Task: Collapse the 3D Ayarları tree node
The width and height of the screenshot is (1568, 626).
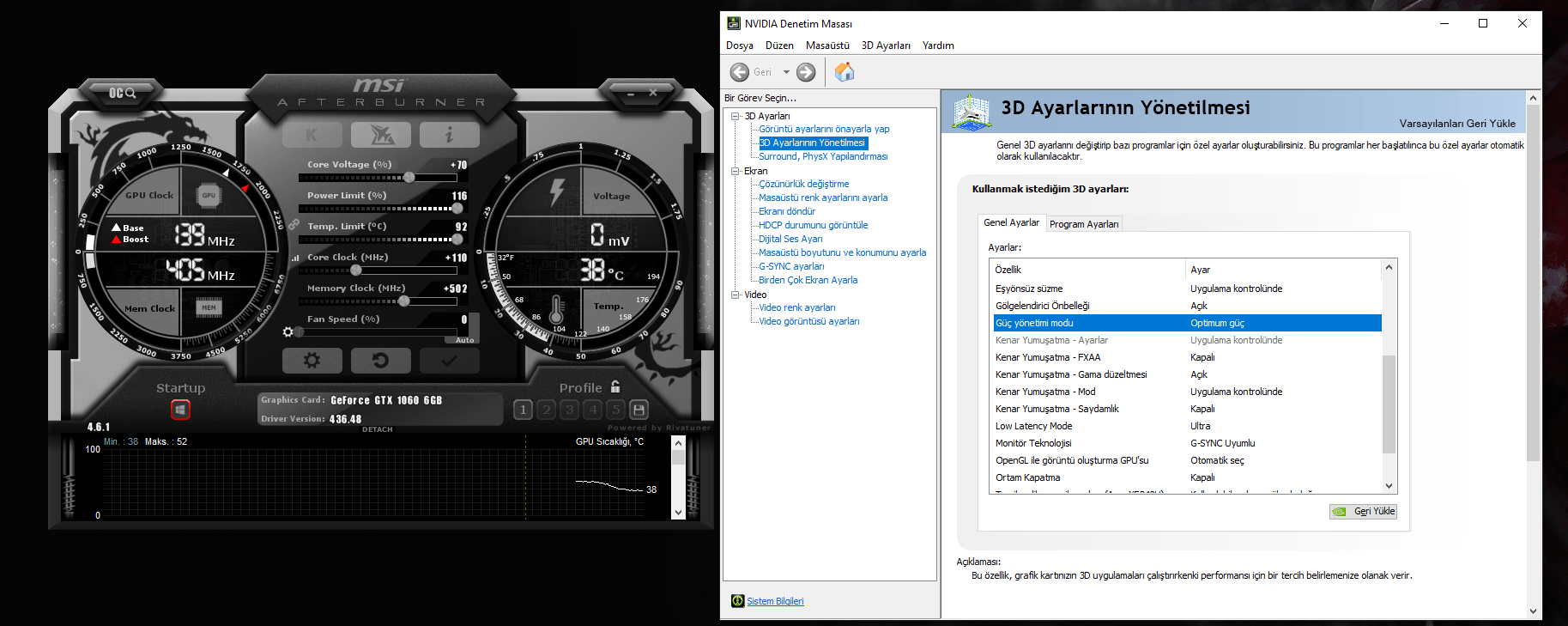Action: (x=736, y=116)
